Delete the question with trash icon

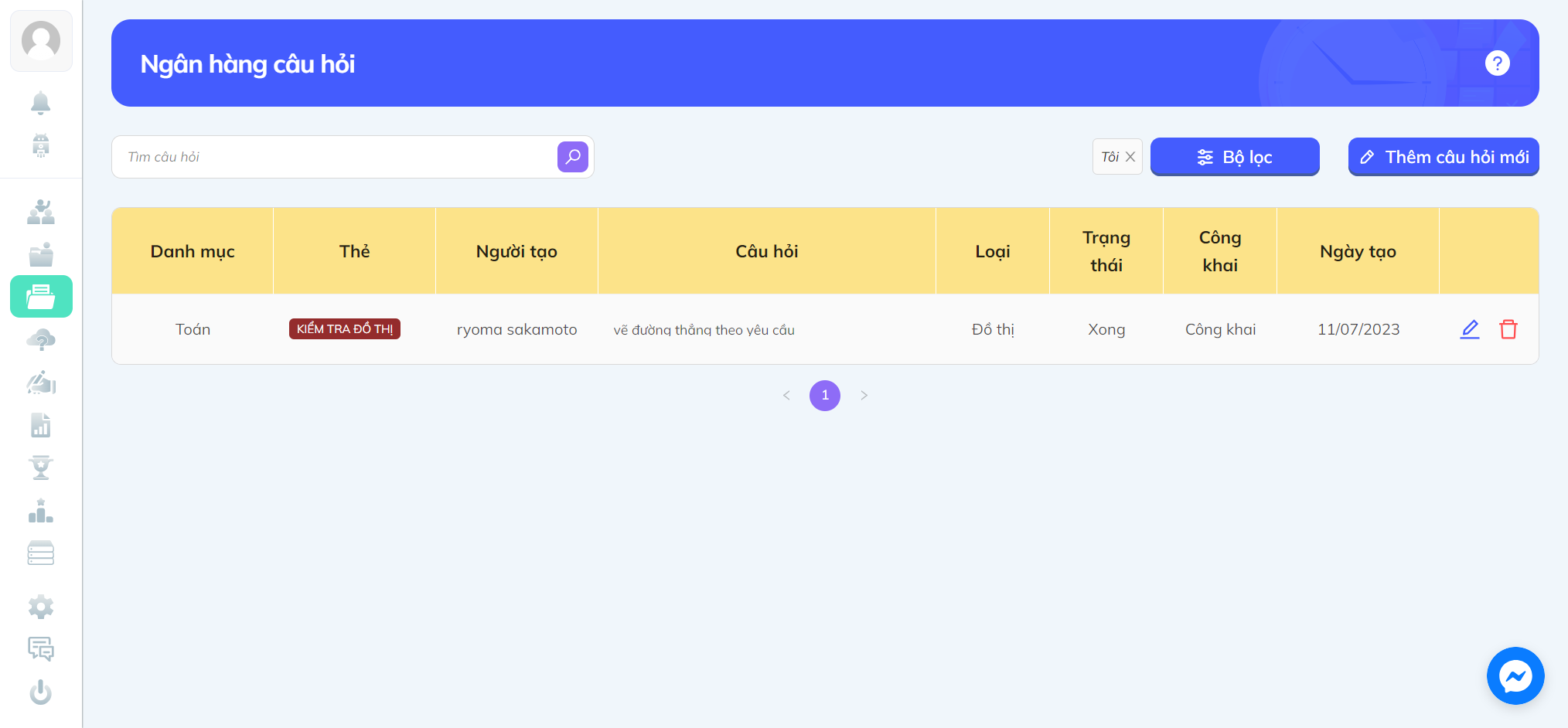click(x=1508, y=329)
